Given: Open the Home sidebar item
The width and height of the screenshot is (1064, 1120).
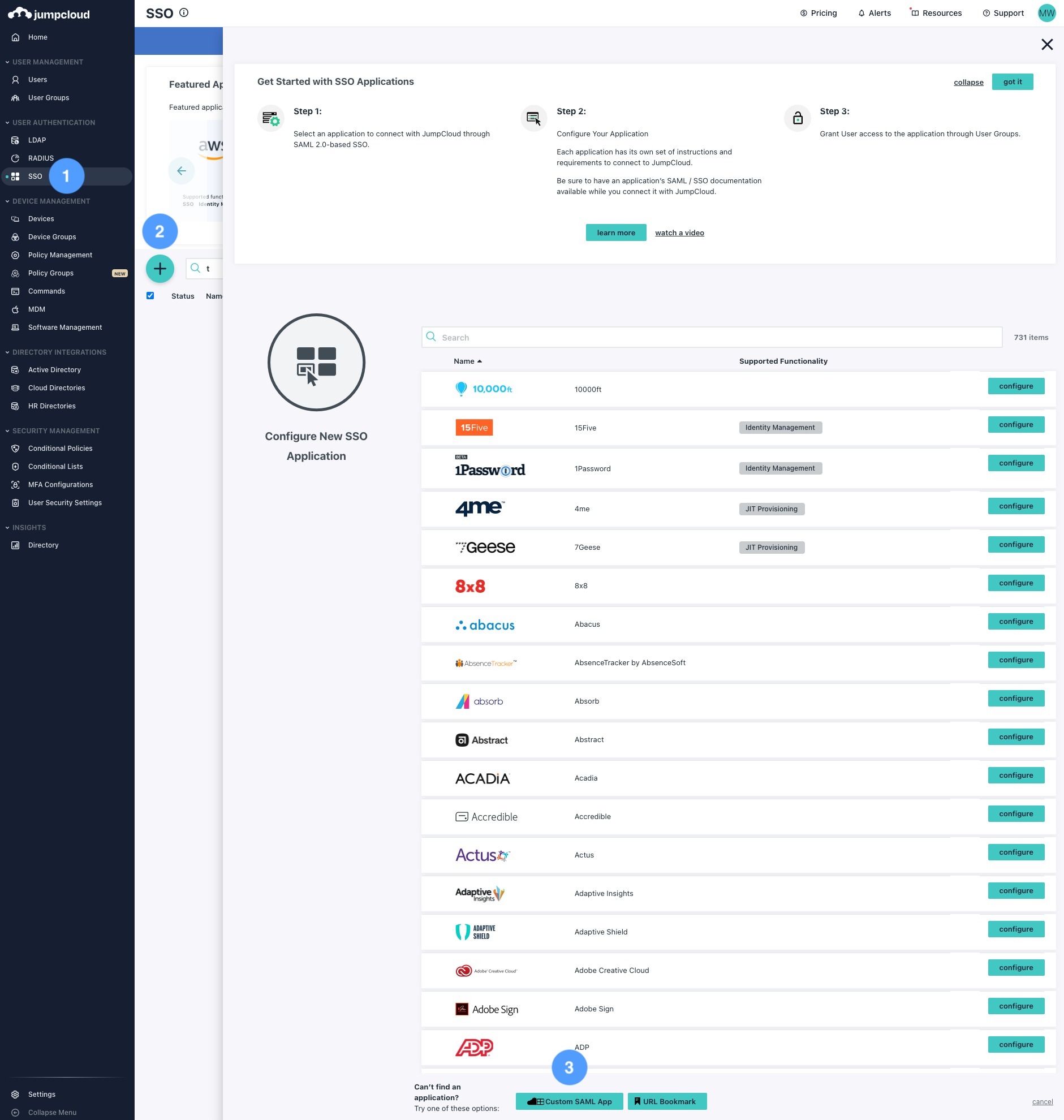Looking at the screenshot, I should pyautogui.click(x=37, y=37).
